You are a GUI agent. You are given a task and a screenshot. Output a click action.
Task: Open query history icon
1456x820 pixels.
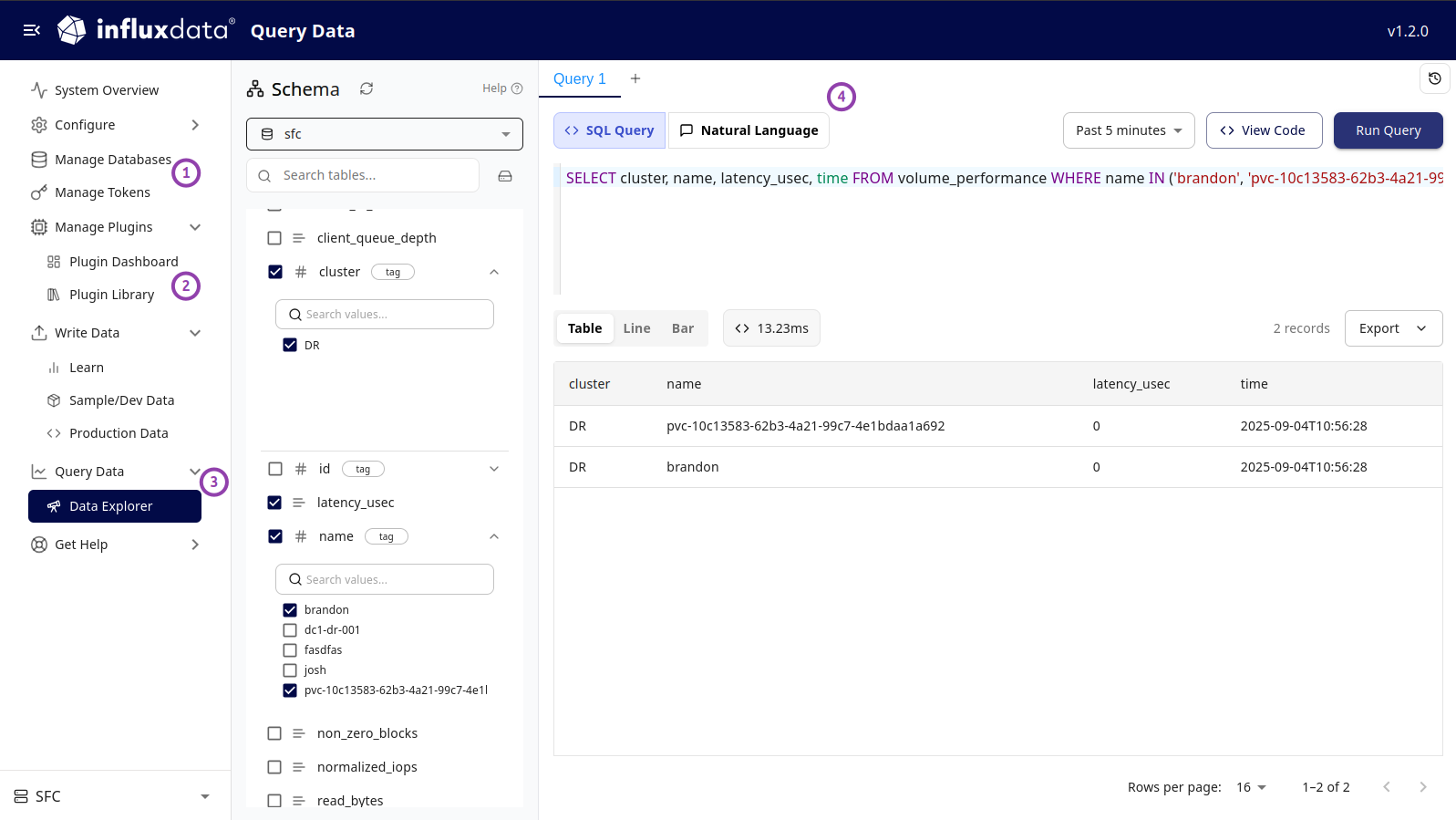(1434, 78)
